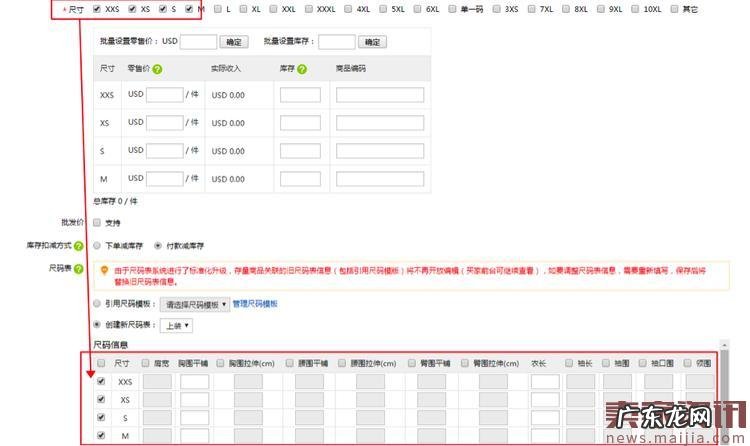Screen dimensions: 750x446
Task: Click the XXS product code input
Action: 380,95
